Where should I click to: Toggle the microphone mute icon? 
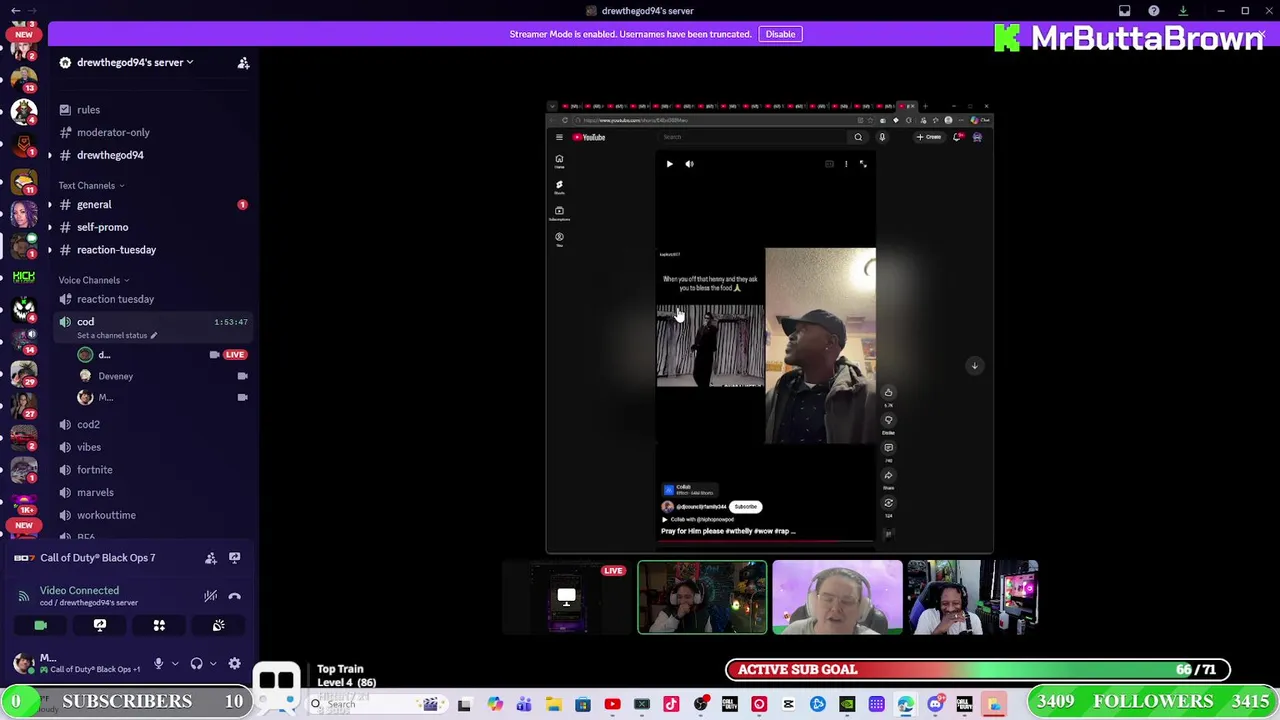pyautogui.click(x=158, y=664)
